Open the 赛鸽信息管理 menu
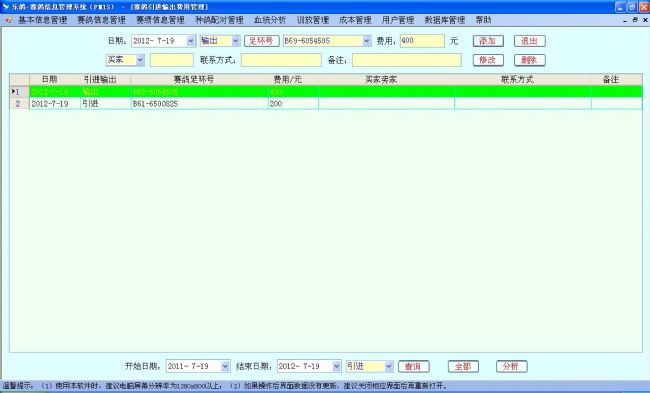 tap(101, 20)
